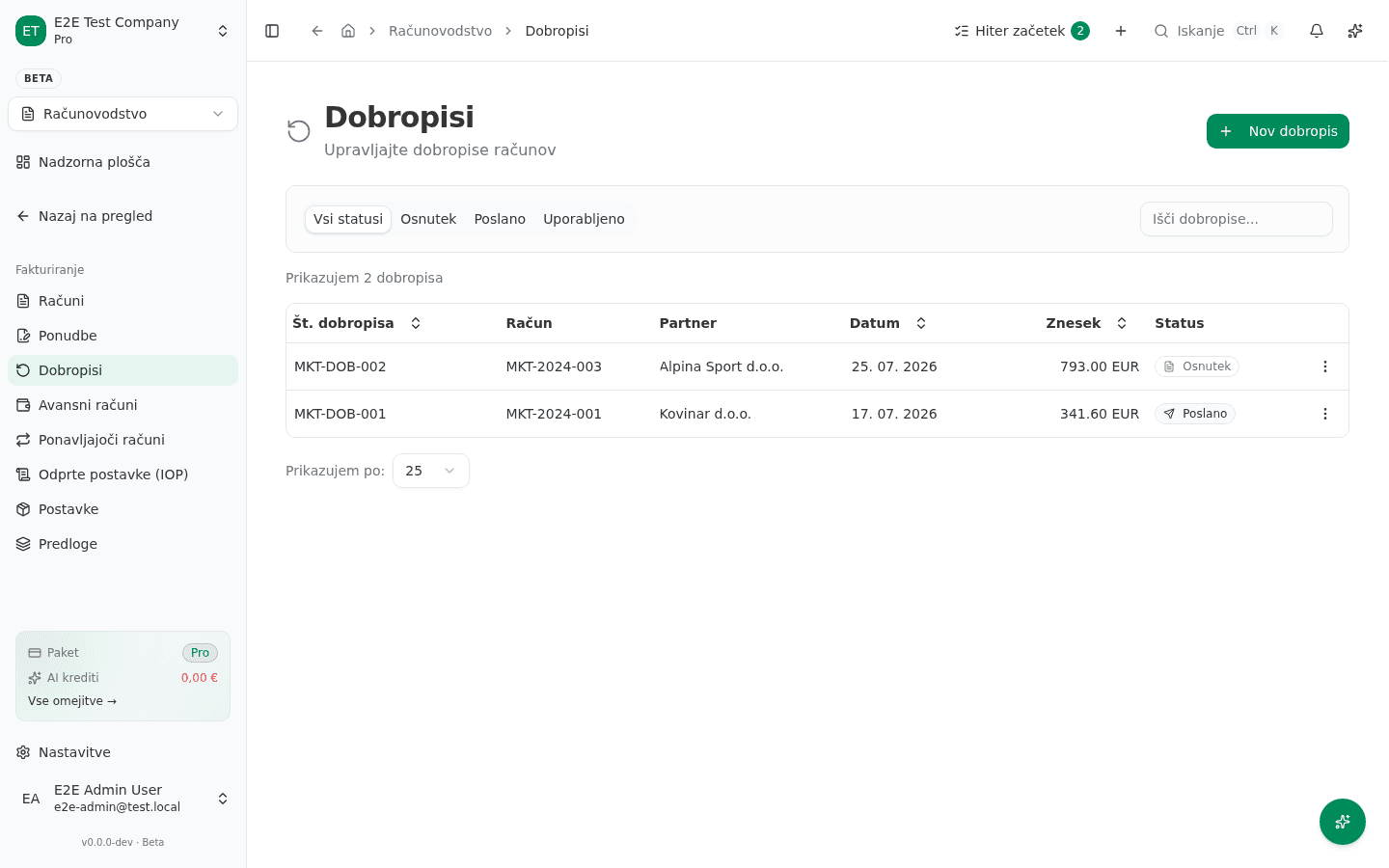Select Dobropisi in sidebar
Image resolution: width=1389 pixels, height=868 pixels.
(x=123, y=370)
